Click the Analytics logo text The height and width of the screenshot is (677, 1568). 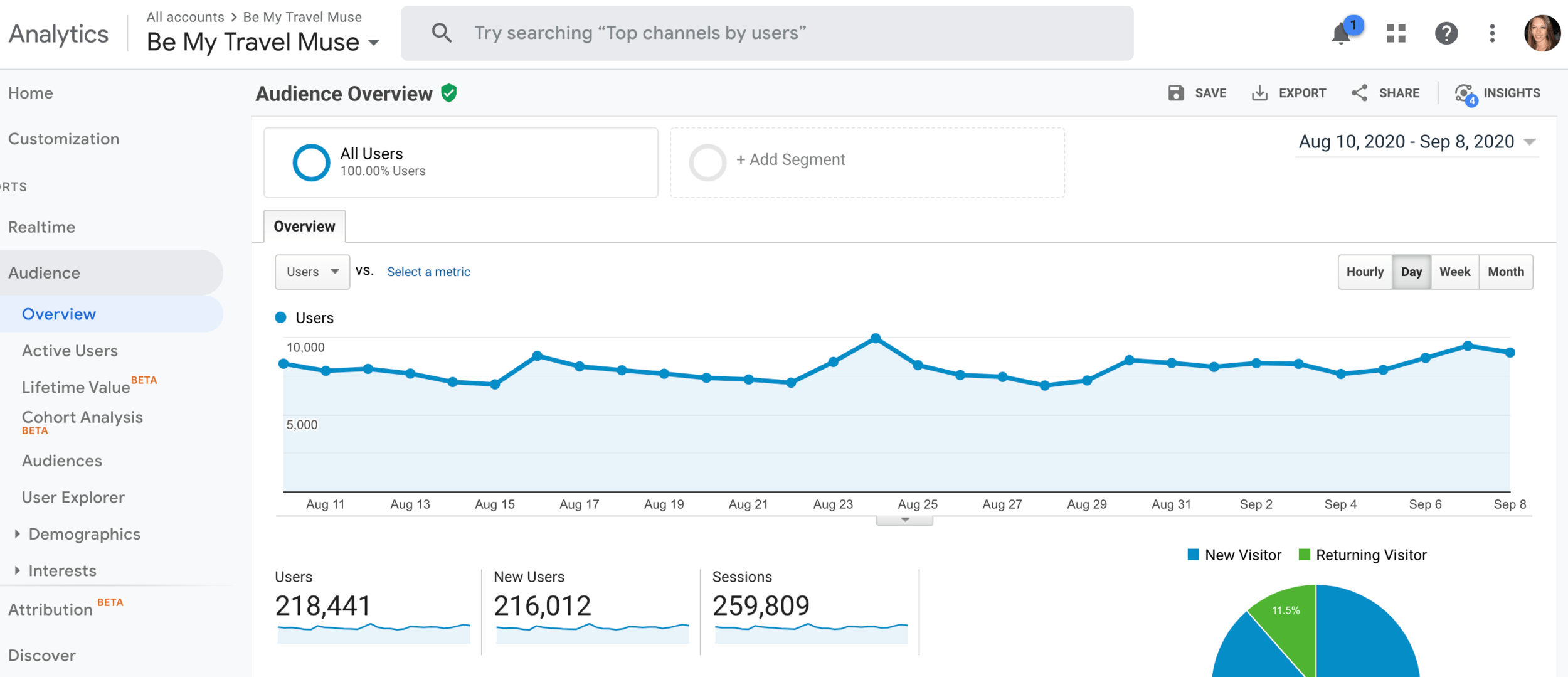[x=58, y=34]
